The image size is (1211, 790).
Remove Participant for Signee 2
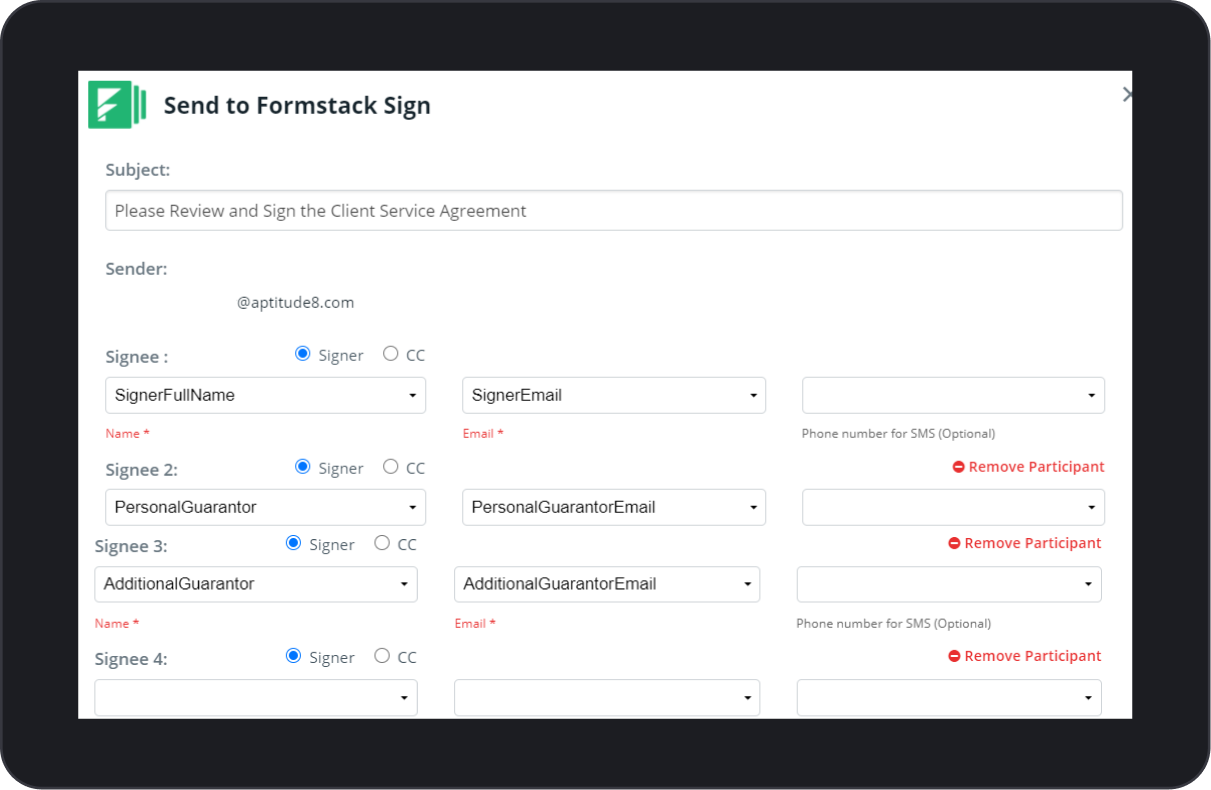[1029, 467]
